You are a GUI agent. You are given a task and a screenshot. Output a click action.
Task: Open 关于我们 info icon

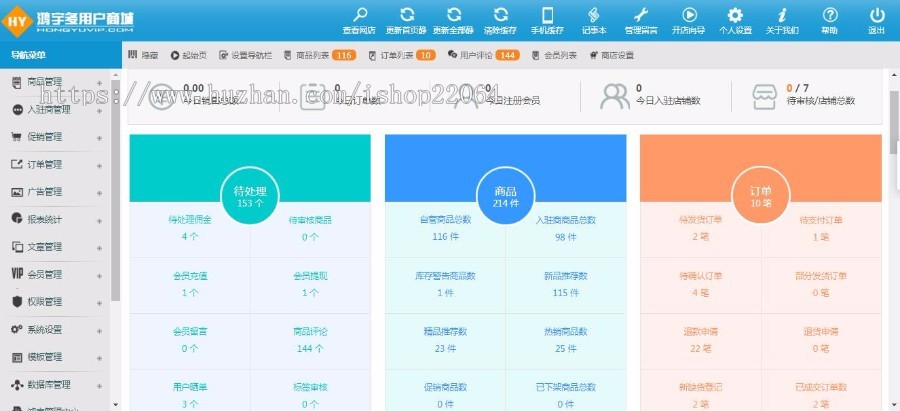[x=782, y=15]
